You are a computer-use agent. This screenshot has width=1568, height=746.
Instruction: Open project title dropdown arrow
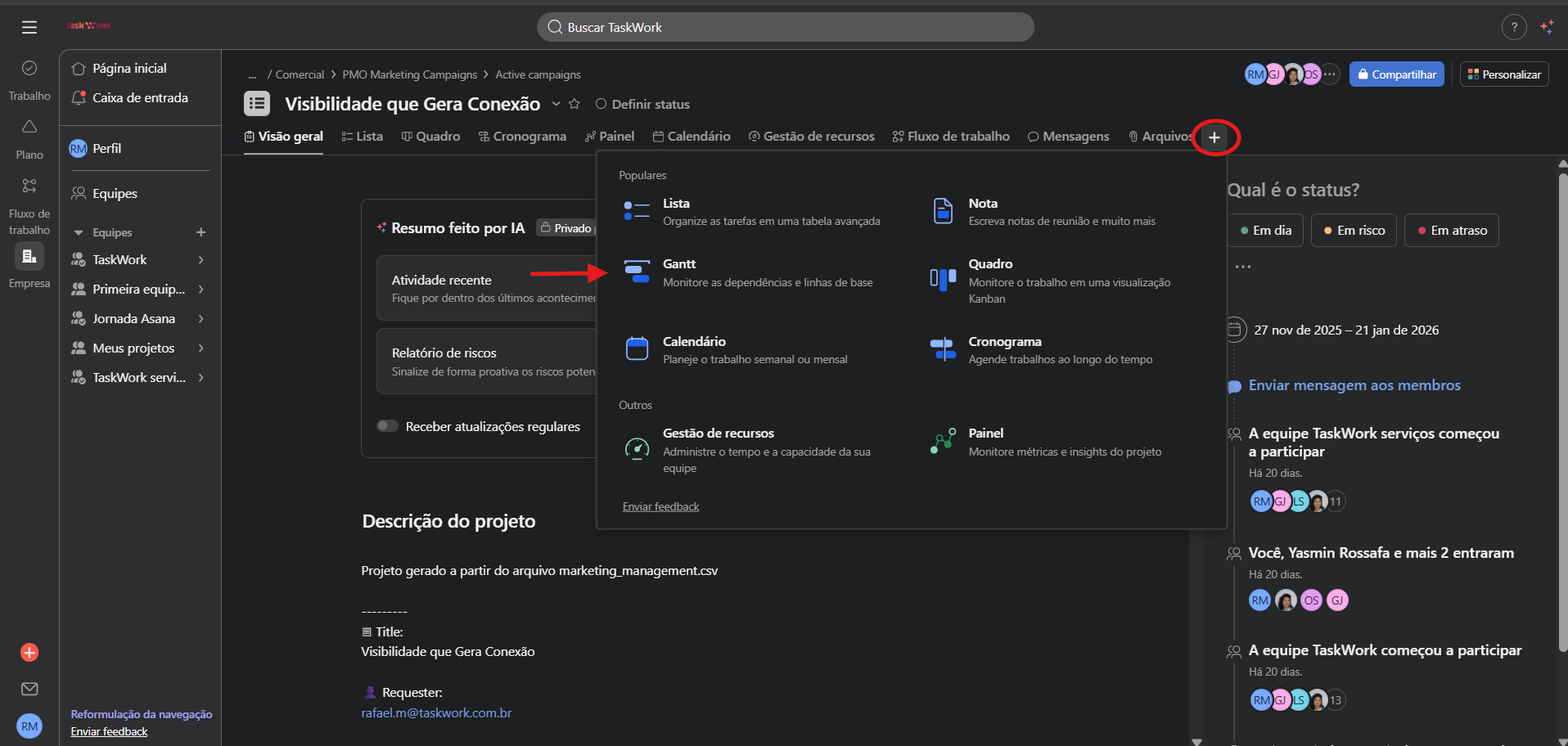click(556, 104)
